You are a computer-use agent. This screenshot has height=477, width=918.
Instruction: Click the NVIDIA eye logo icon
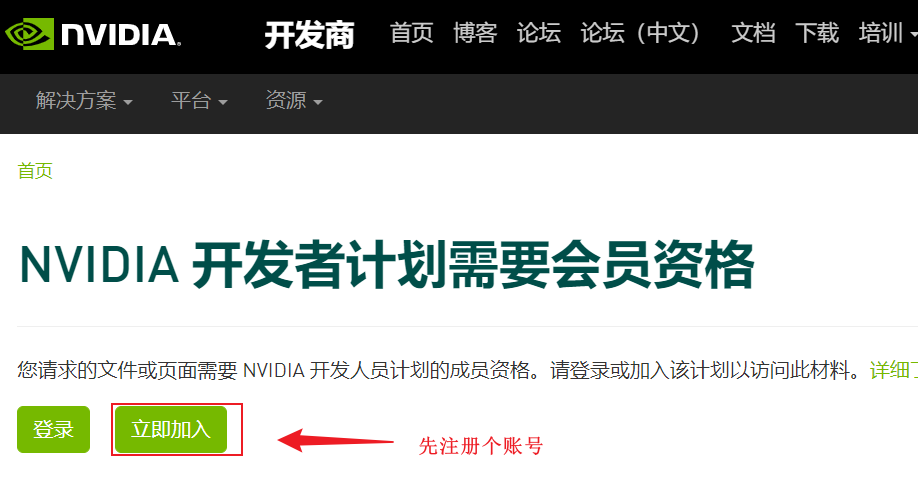(x=29, y=33)
